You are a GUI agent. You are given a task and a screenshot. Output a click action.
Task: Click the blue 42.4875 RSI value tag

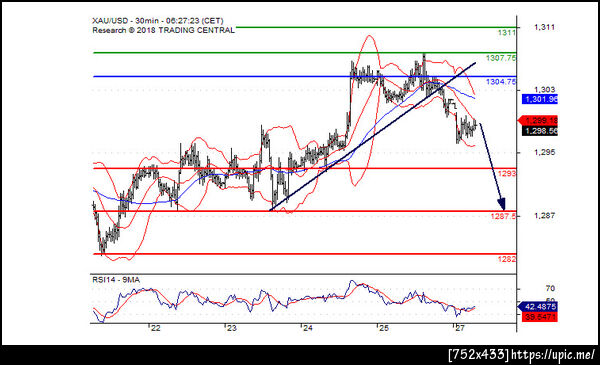click(x=538, y=307)
